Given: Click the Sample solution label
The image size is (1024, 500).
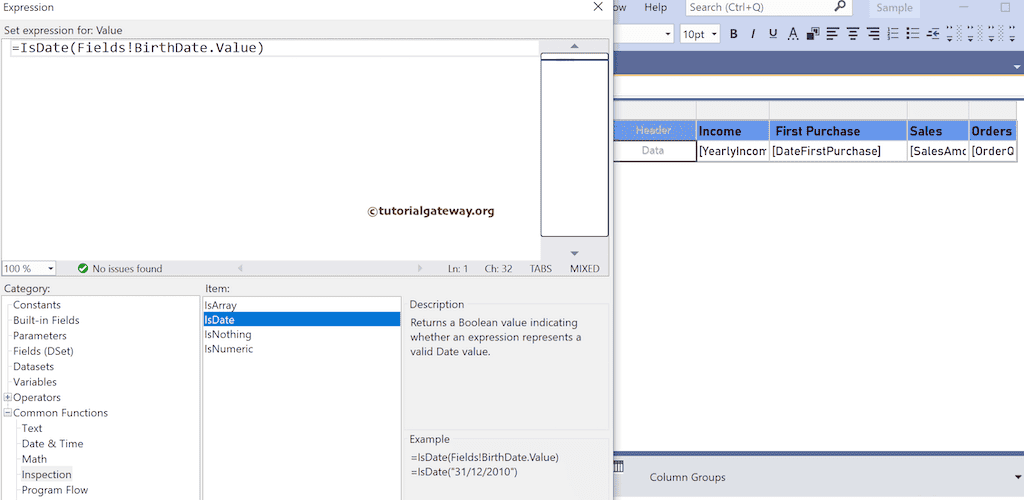Looking at the screenshot, I should 894,8.
